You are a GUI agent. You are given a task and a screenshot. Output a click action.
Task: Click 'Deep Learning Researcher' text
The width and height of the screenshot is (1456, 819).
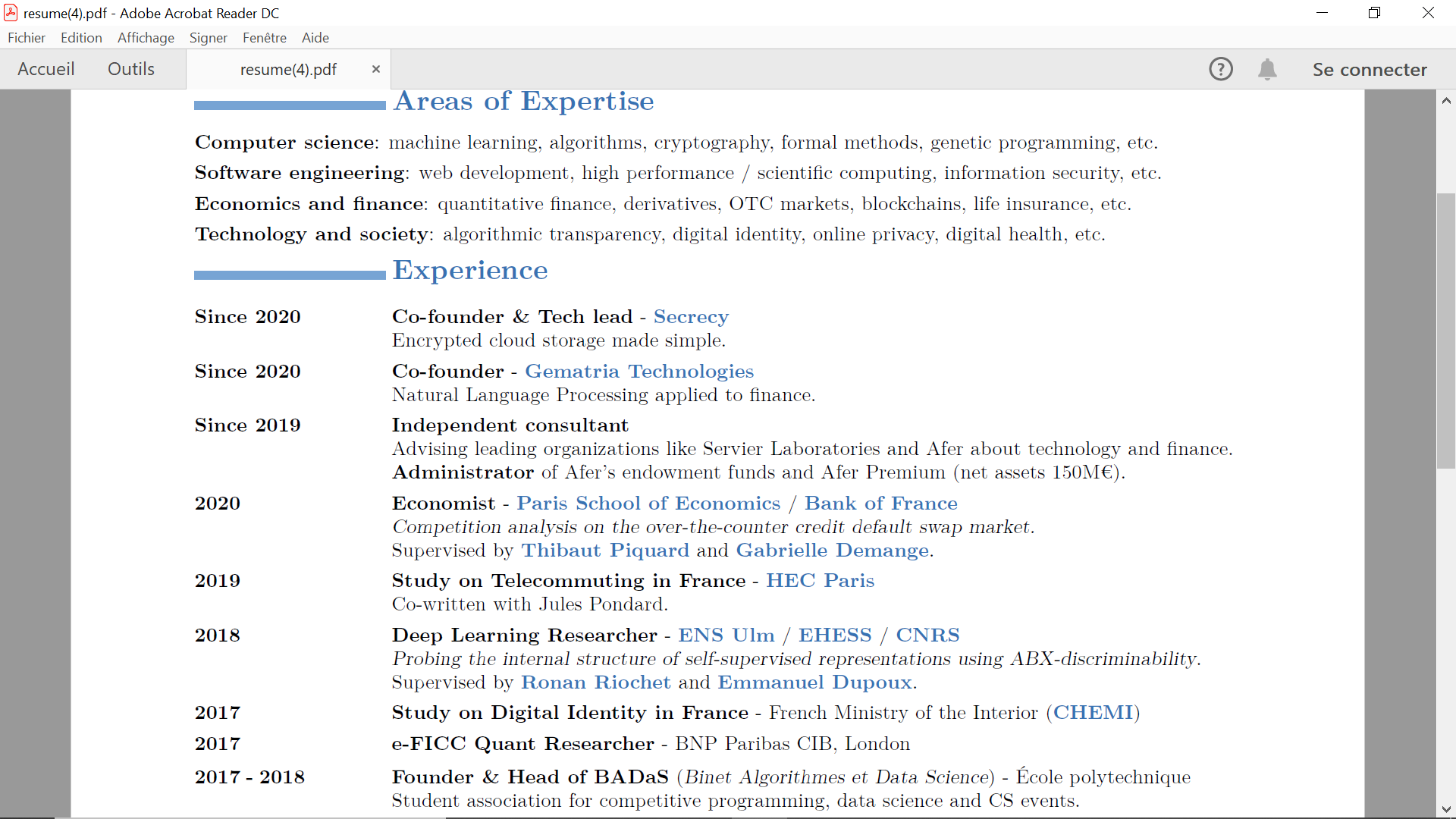[524, 635]
